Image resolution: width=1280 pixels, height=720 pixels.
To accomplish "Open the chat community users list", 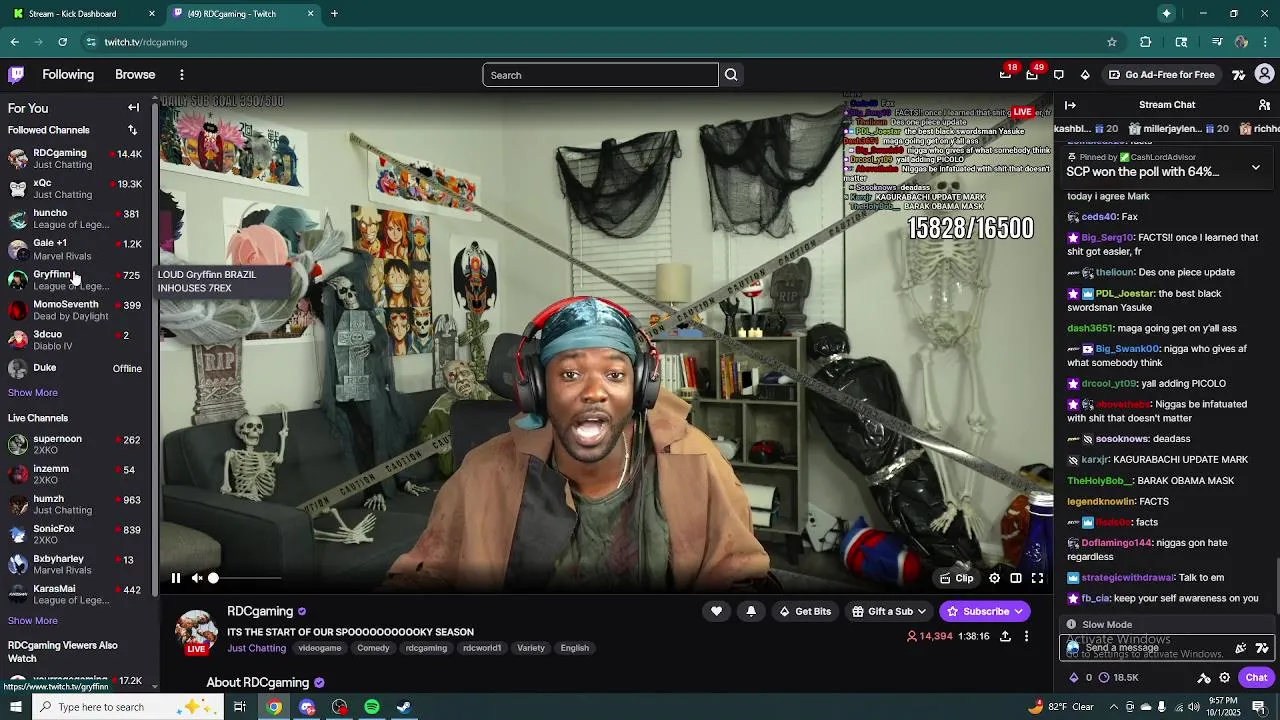I will [x=1264, y=105].
